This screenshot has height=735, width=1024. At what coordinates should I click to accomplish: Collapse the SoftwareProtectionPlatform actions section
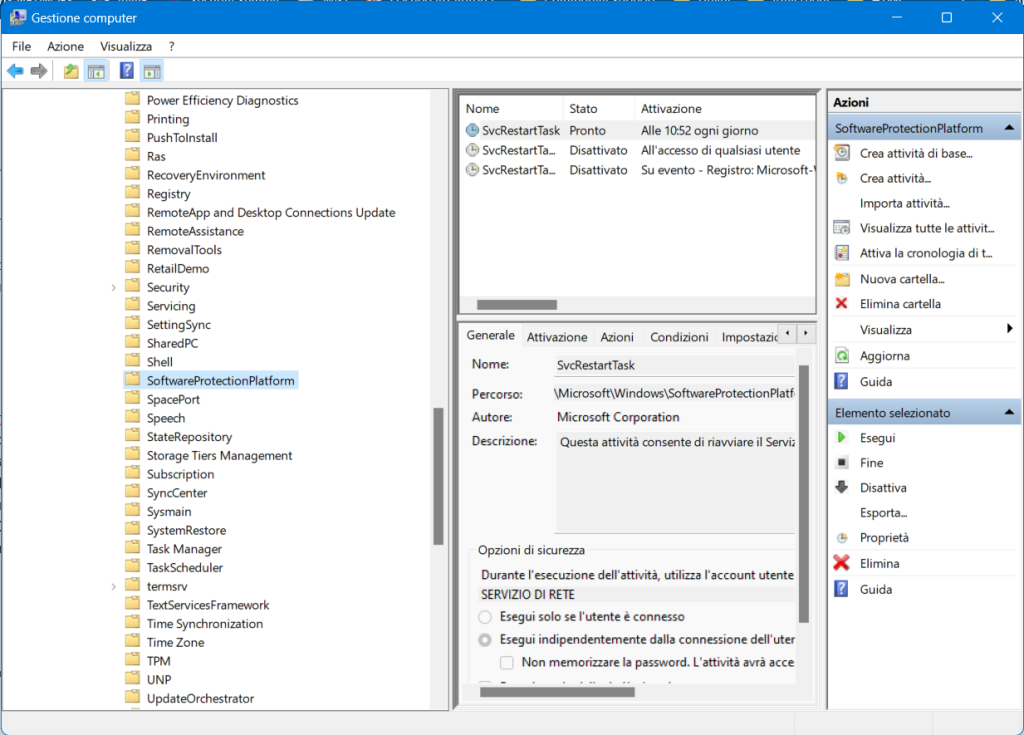click(x=1009, y=129)
